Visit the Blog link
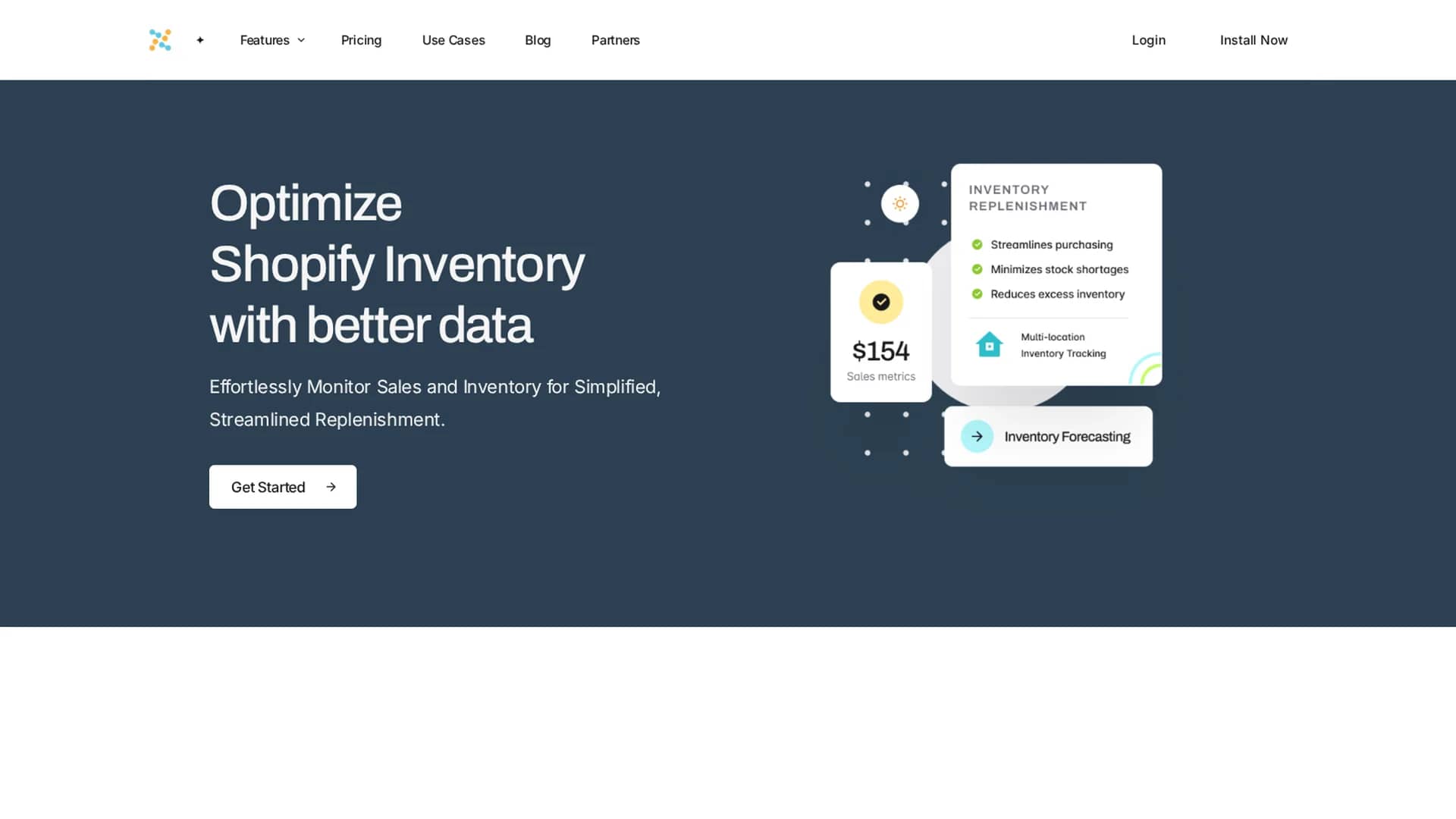This screenshot has width=1456, height=819. (x=538, y=40)
